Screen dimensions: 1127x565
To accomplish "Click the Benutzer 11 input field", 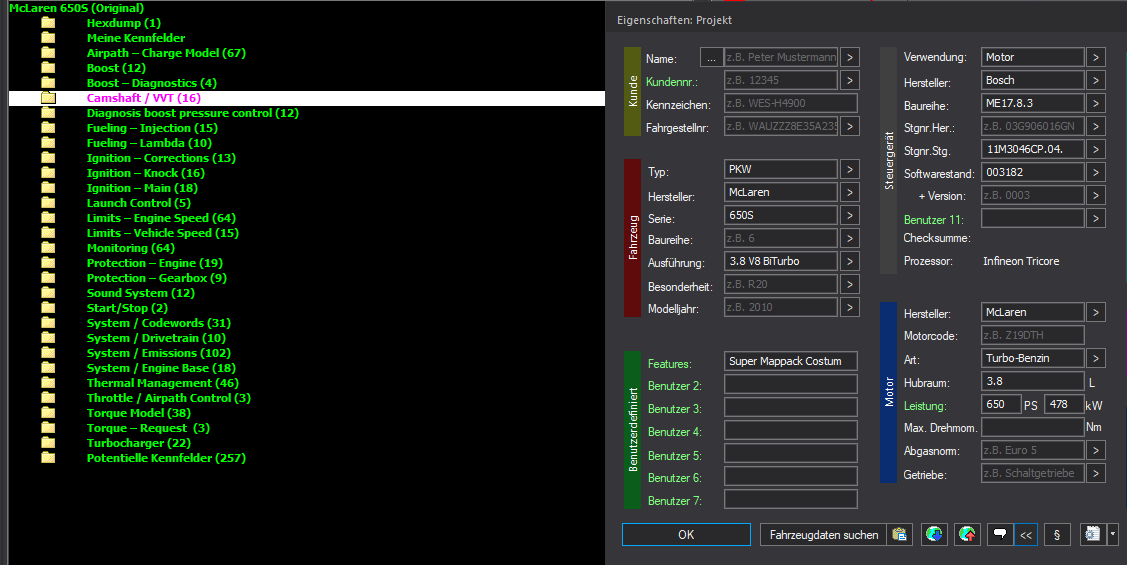I will 1033,219.
